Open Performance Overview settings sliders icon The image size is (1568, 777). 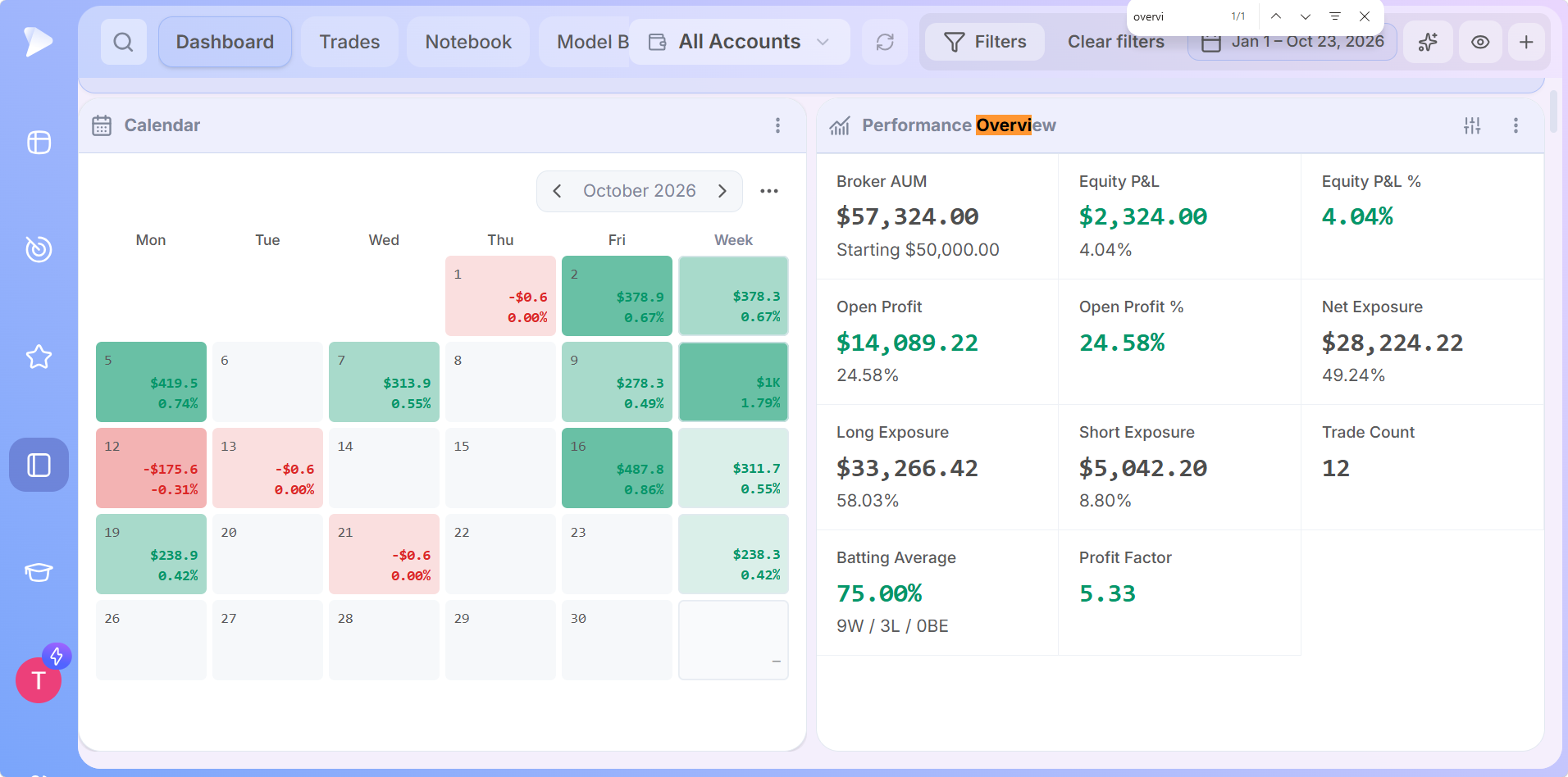click(x=1473, y=125)
